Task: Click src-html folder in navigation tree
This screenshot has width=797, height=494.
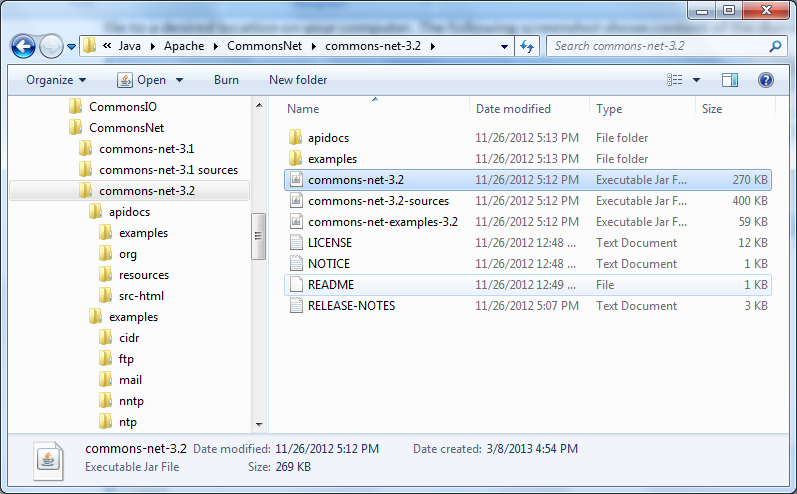Action: [x=132, y=296]
